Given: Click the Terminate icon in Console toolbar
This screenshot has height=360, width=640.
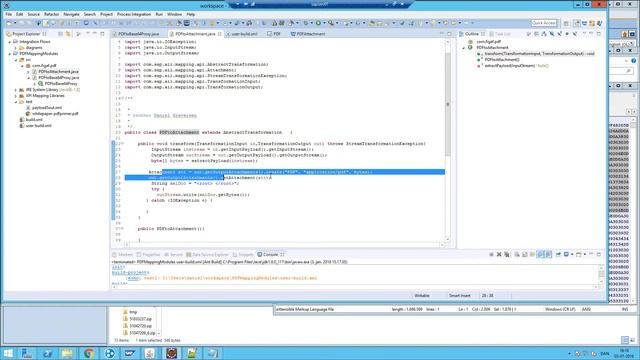Looking at the screenshot, I should click(x=491, y=254).
